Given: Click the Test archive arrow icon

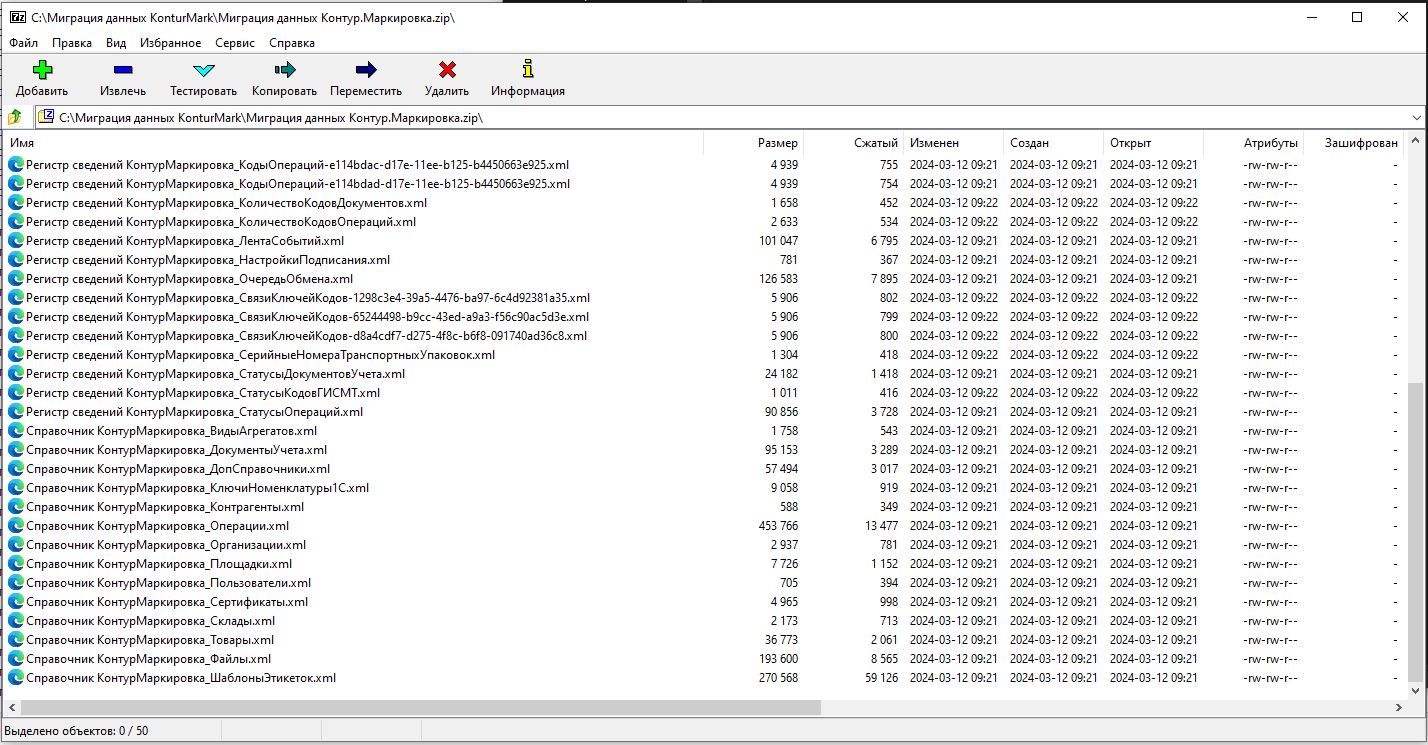Looking at the screenshot, I should tap(204, 70).
